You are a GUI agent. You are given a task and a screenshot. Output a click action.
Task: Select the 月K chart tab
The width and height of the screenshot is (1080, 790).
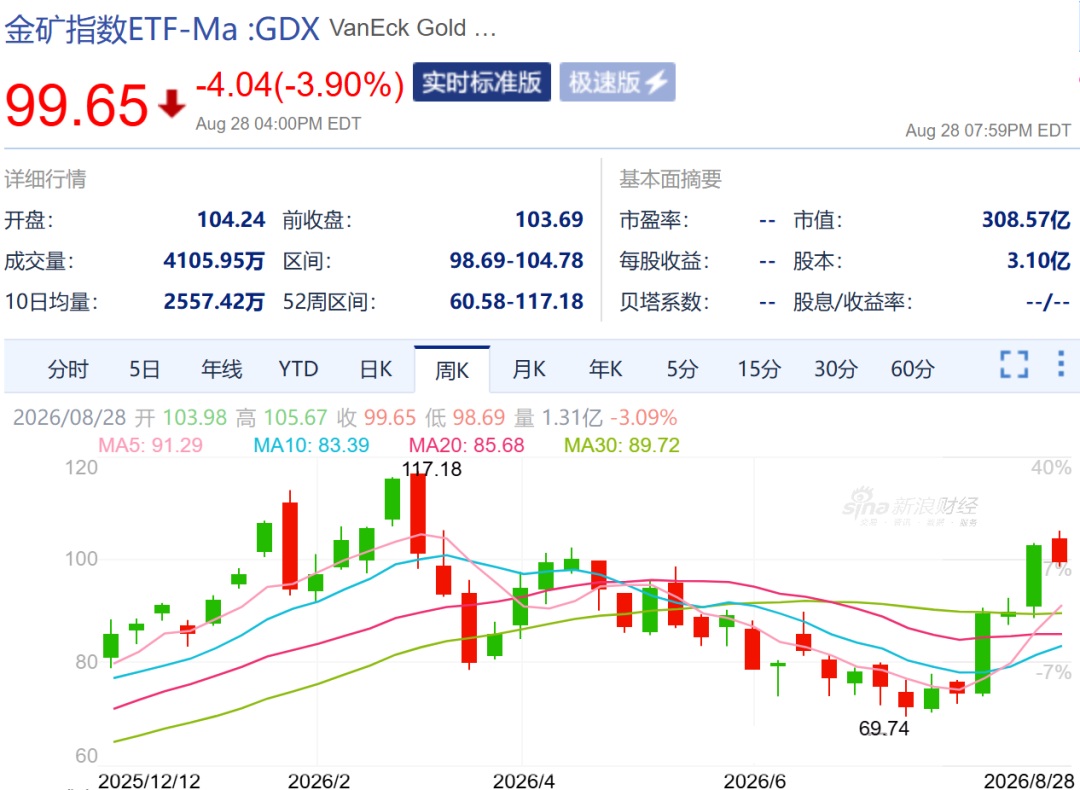(529, 369)
